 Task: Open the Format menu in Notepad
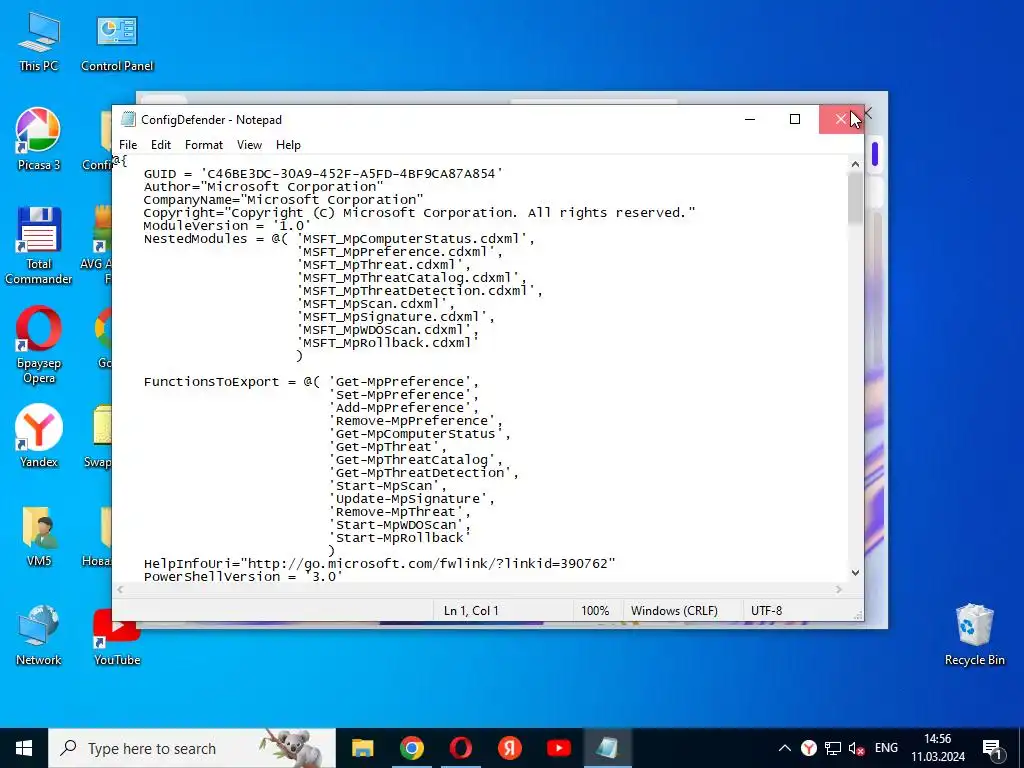tap(204, 145)
